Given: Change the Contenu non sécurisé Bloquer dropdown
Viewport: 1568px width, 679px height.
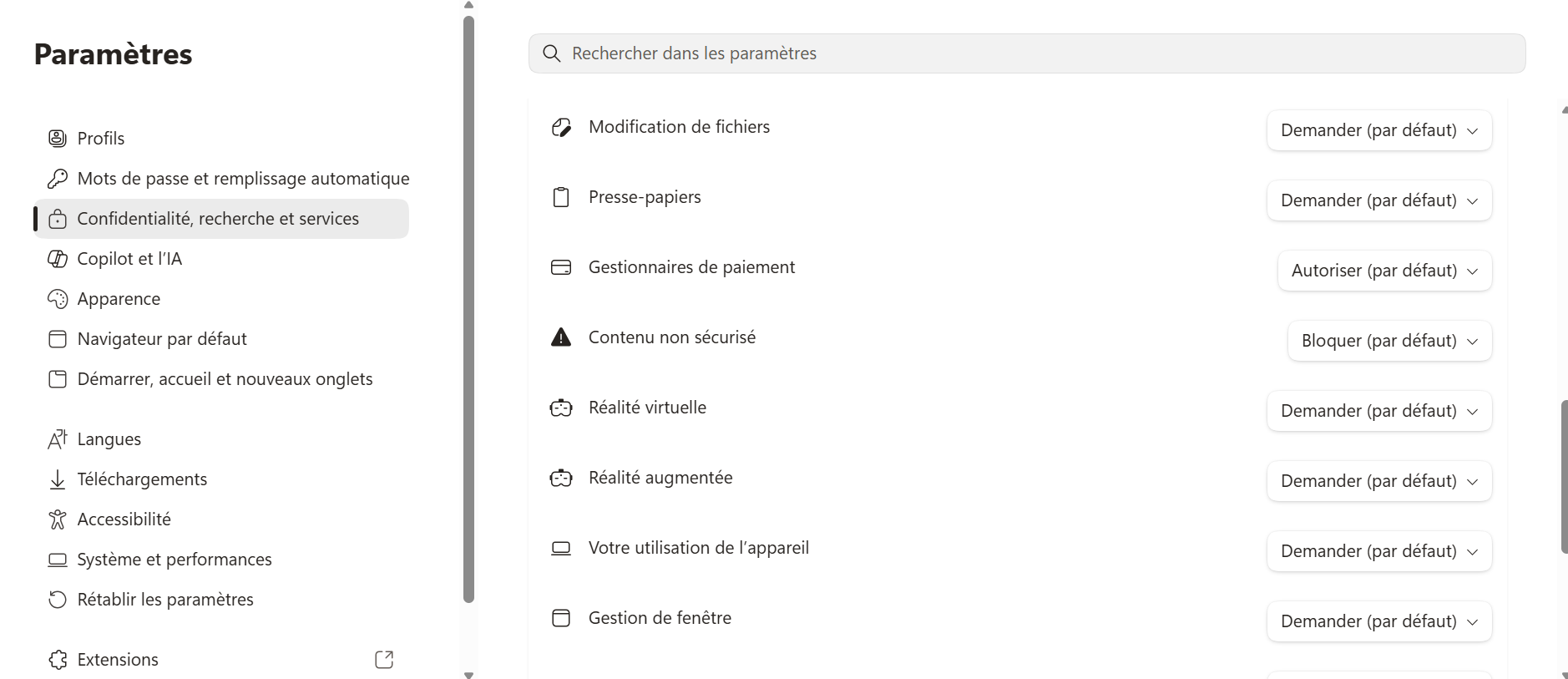Looking at the screenshot, I should coord(1389,341).
